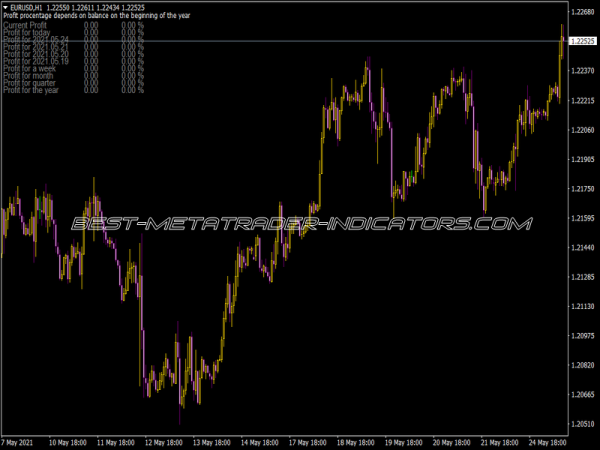Click the '17 May 18:00' time label
This screenshot has width=600, height=450.
307,441
